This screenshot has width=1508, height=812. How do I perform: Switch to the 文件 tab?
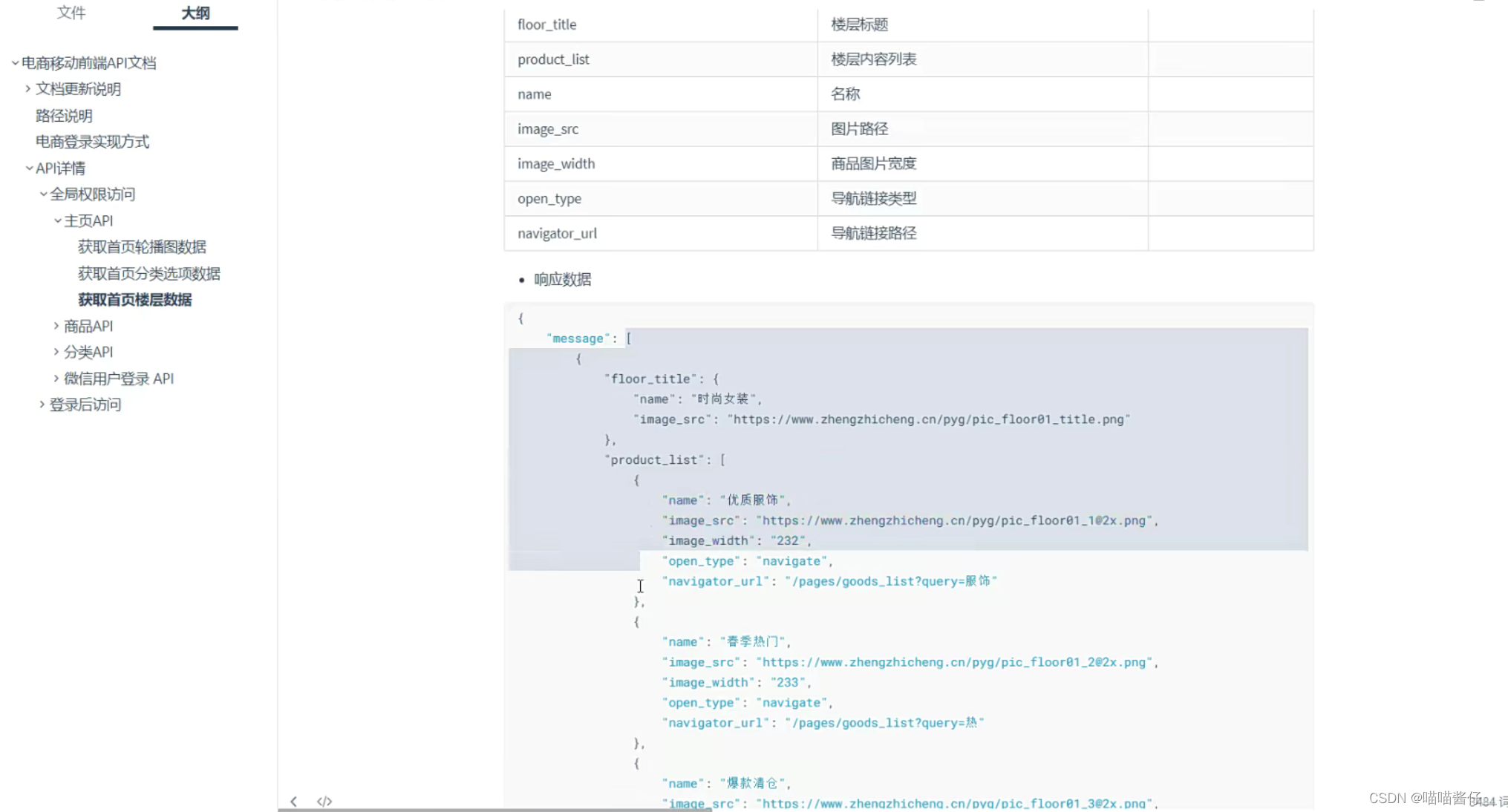71,13
